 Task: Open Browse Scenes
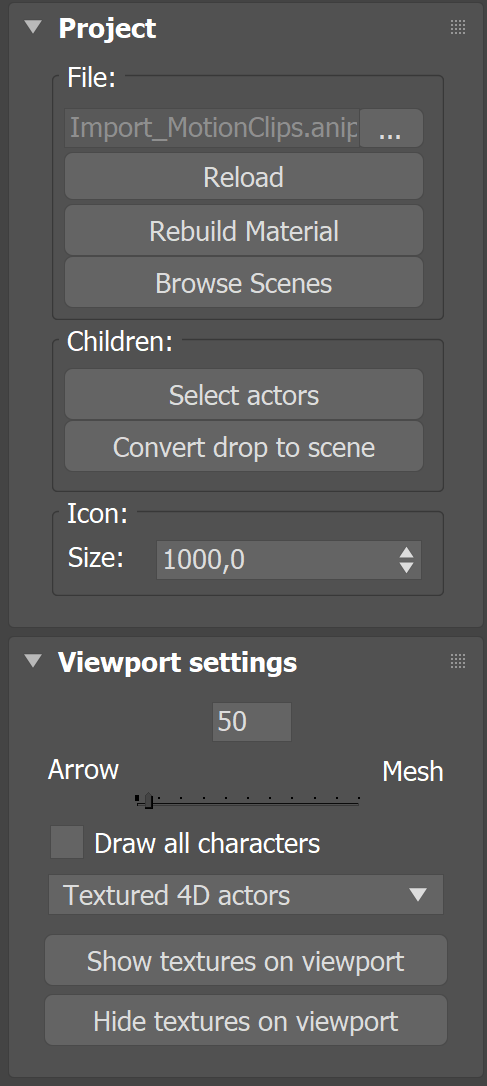click(244, 283)
